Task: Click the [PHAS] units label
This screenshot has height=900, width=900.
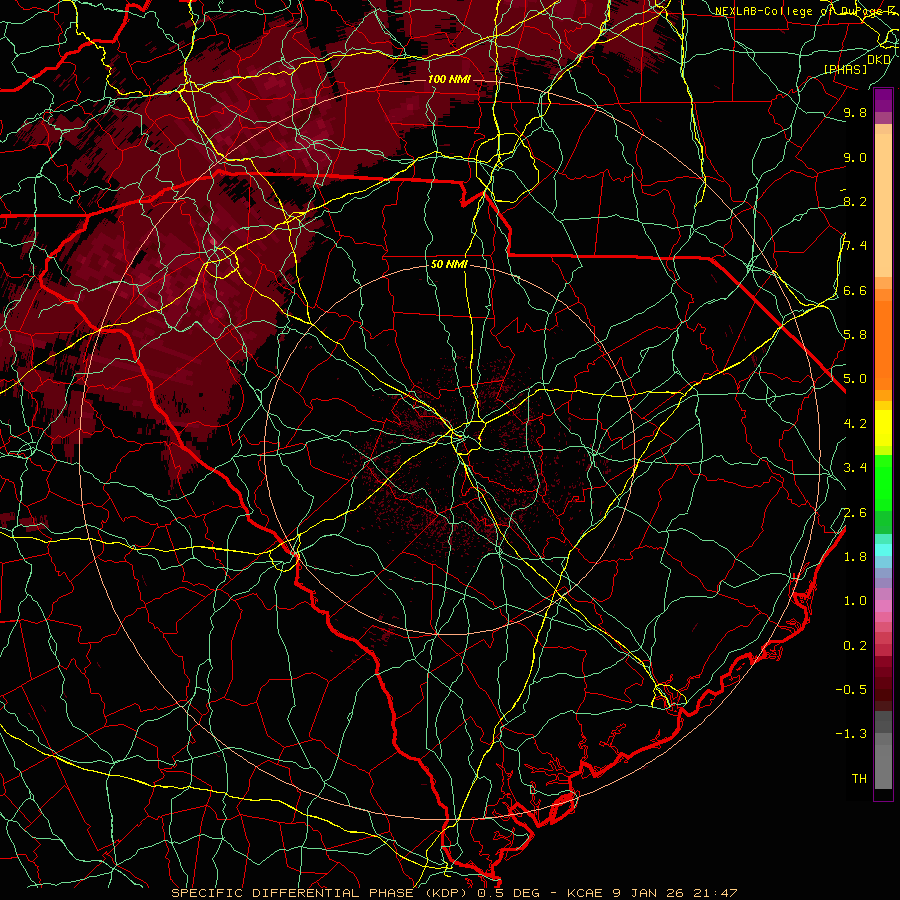Action: click(x=845, y=70)
